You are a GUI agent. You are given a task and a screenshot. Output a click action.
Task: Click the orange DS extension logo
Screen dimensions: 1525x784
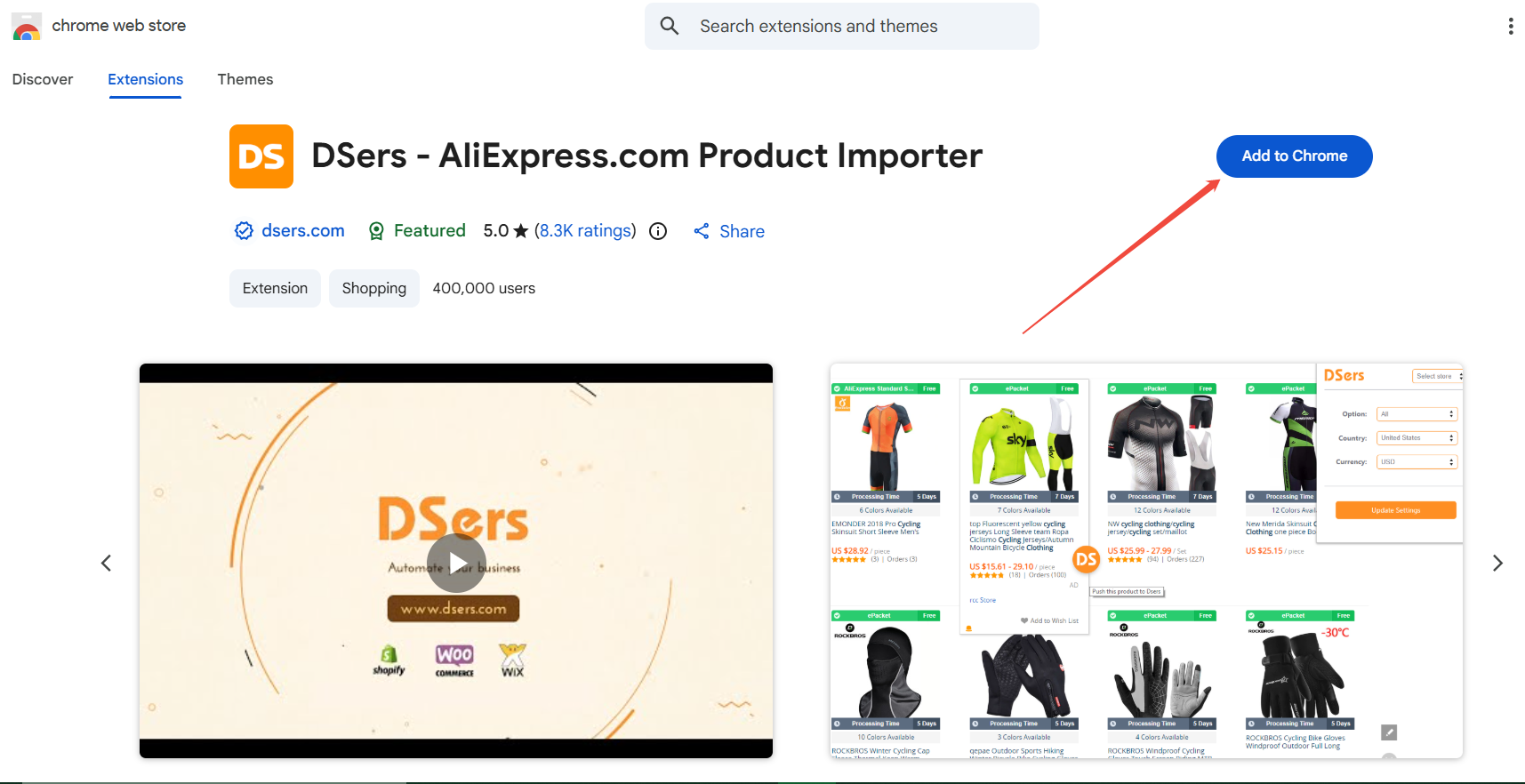coord(261,156)
